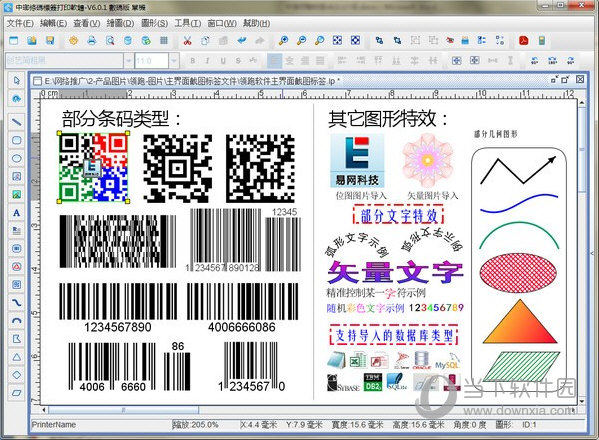
Task: Click the zoom in magnifier icon
Action: pos(283,40)
